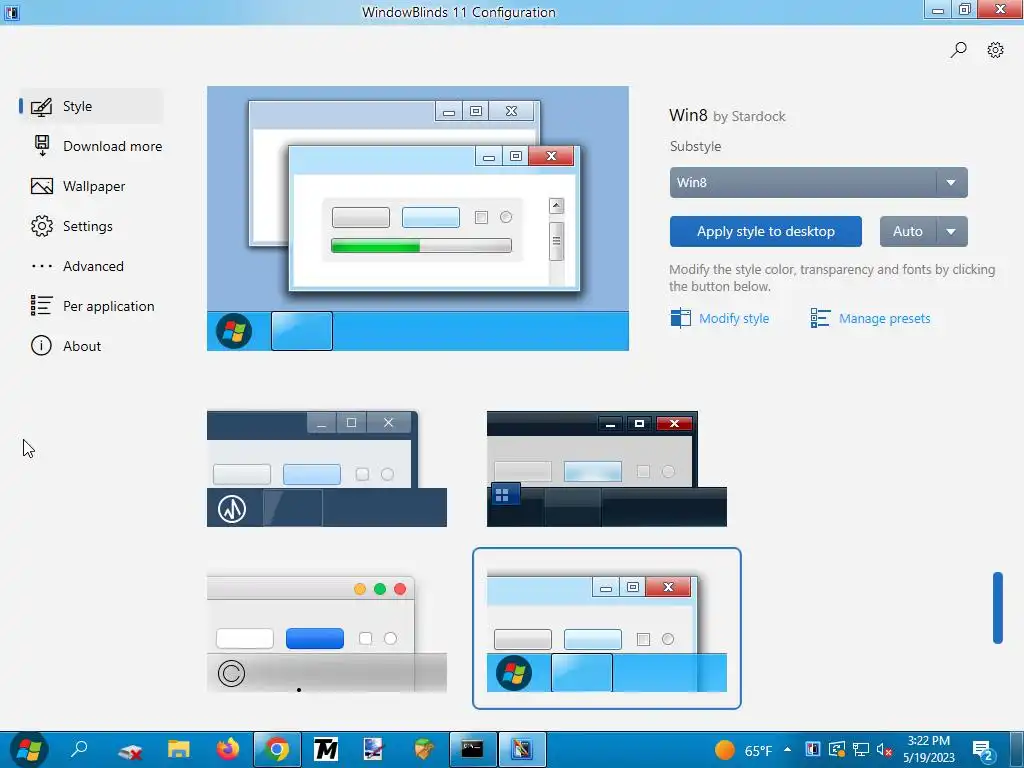Open taskbar Search magnifier
Image resolution: width=1024 pixels, height=768 pixels.
click(79, 749)
